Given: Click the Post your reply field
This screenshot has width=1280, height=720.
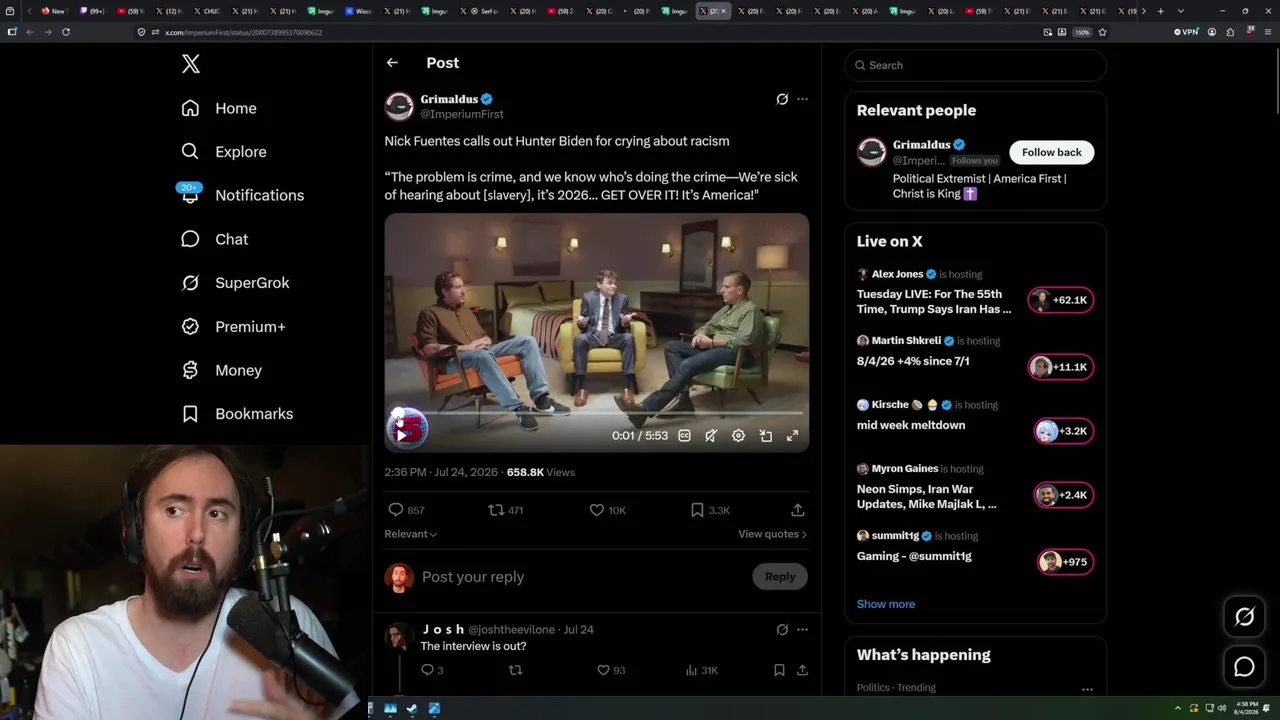Looking at the screenshot, I should click(580, 577).
